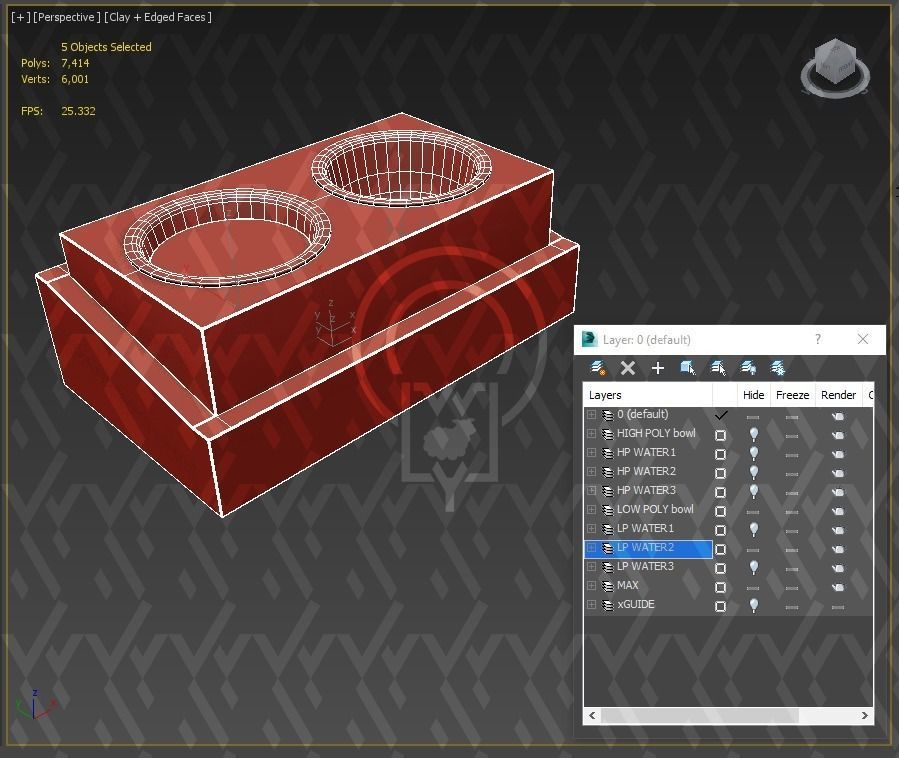Make LP WATER2 the current layer checkbox
The height and width of the screenshot is (758, 899).
[x=720, y=549]
